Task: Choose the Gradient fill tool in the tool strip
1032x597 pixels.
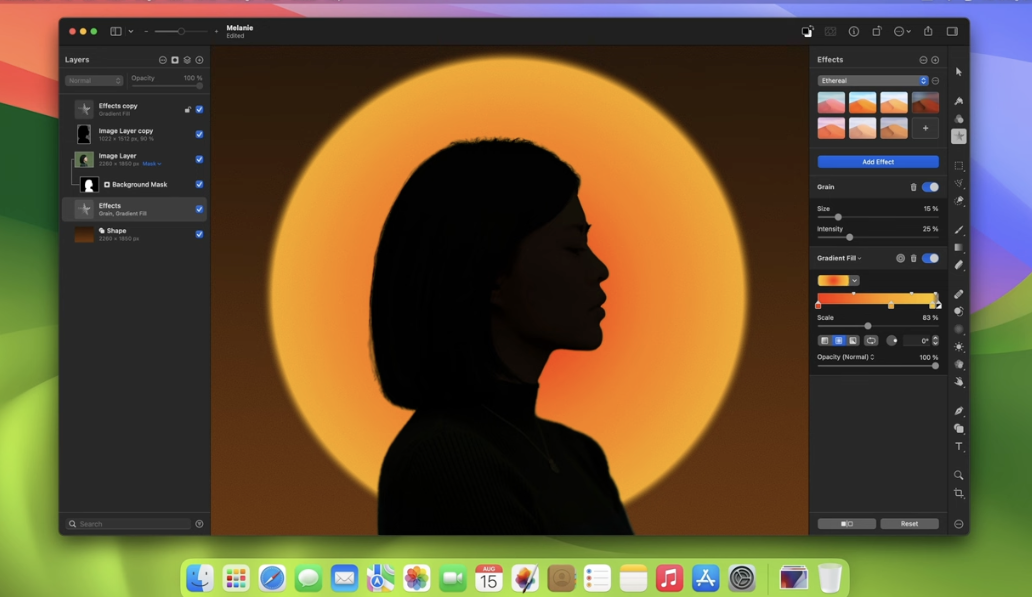Action: point(958,247)
